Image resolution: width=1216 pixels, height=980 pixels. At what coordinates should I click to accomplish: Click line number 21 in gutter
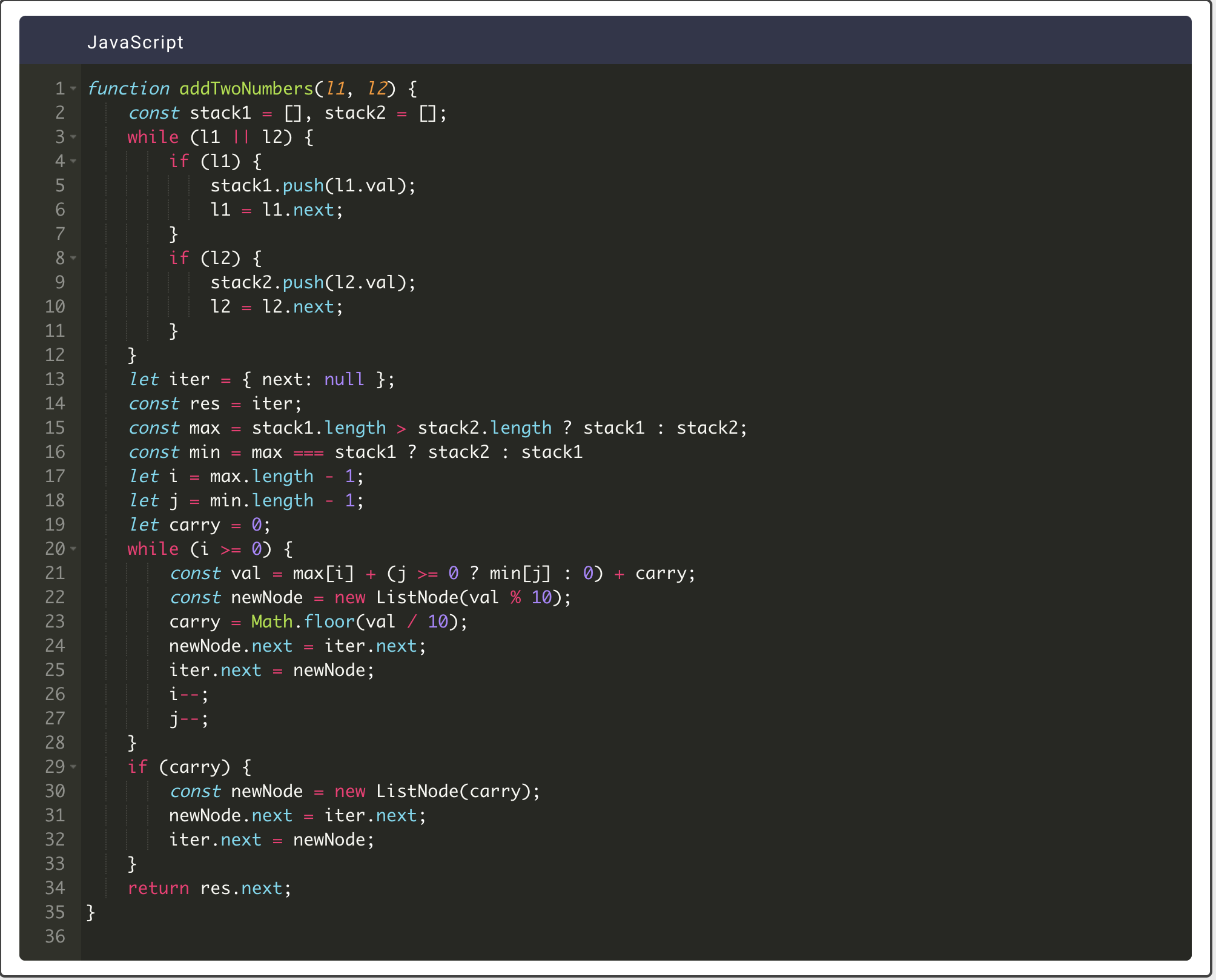coord(55,573)
